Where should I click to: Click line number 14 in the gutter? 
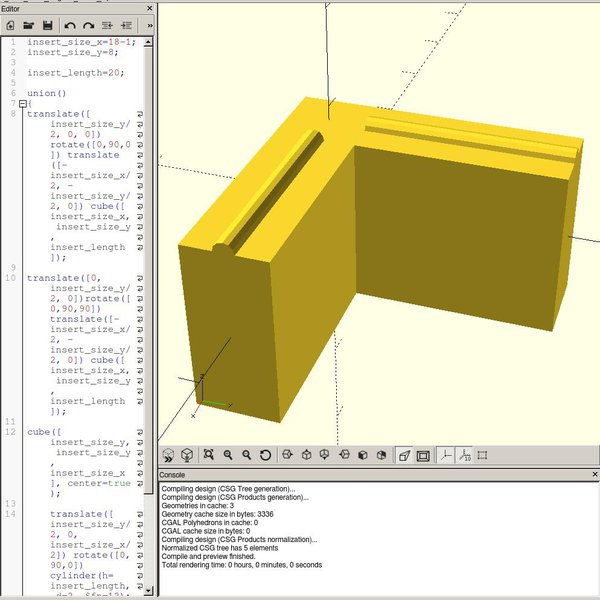coord(10,514)
